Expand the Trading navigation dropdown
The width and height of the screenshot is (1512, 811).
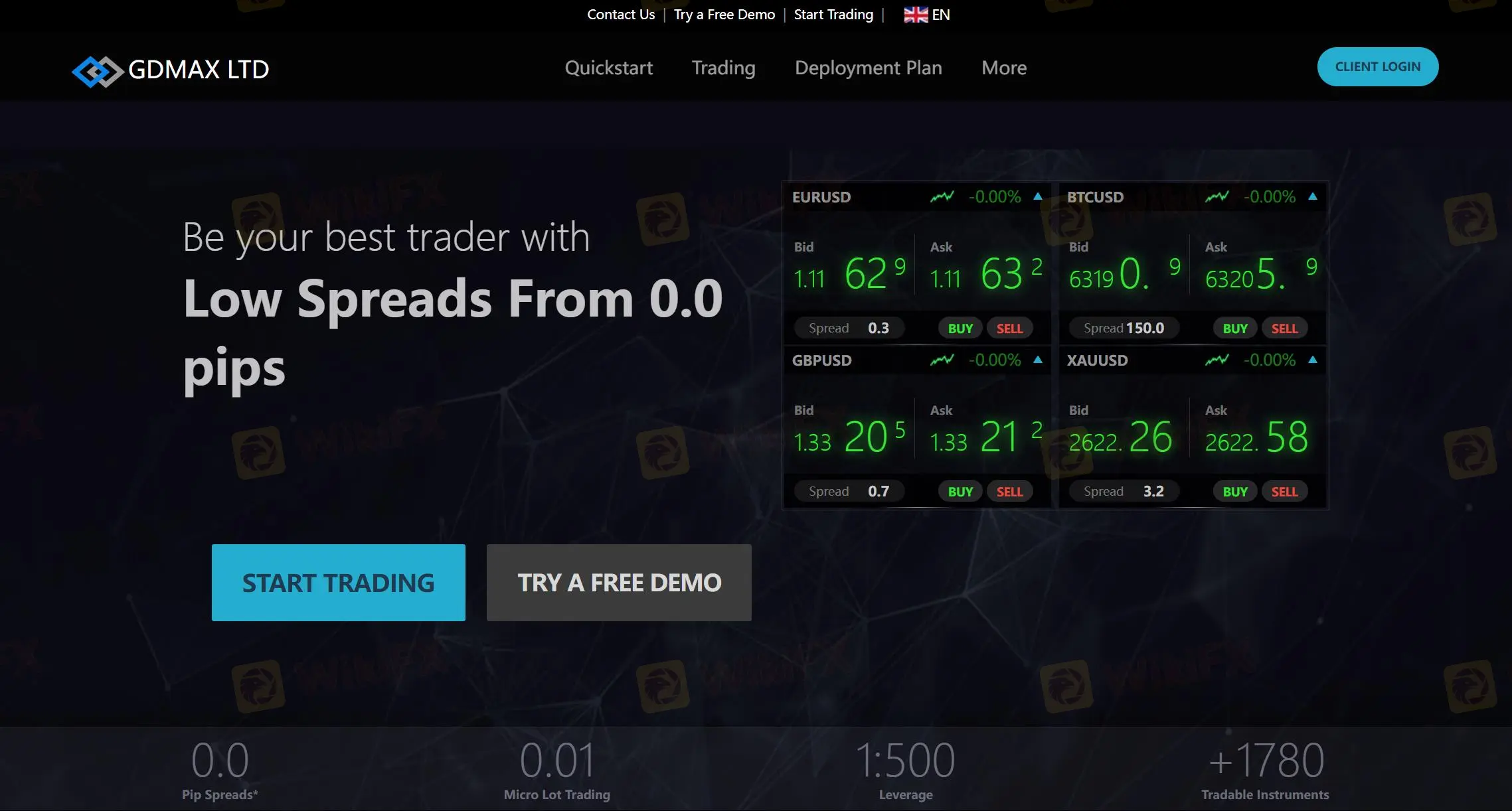(723, 67)
